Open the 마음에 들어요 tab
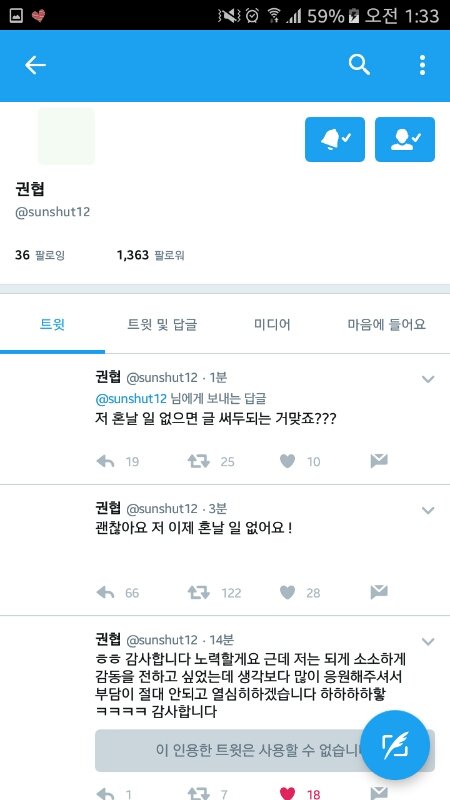Screen dimensions: 450x800 [386, 324]
